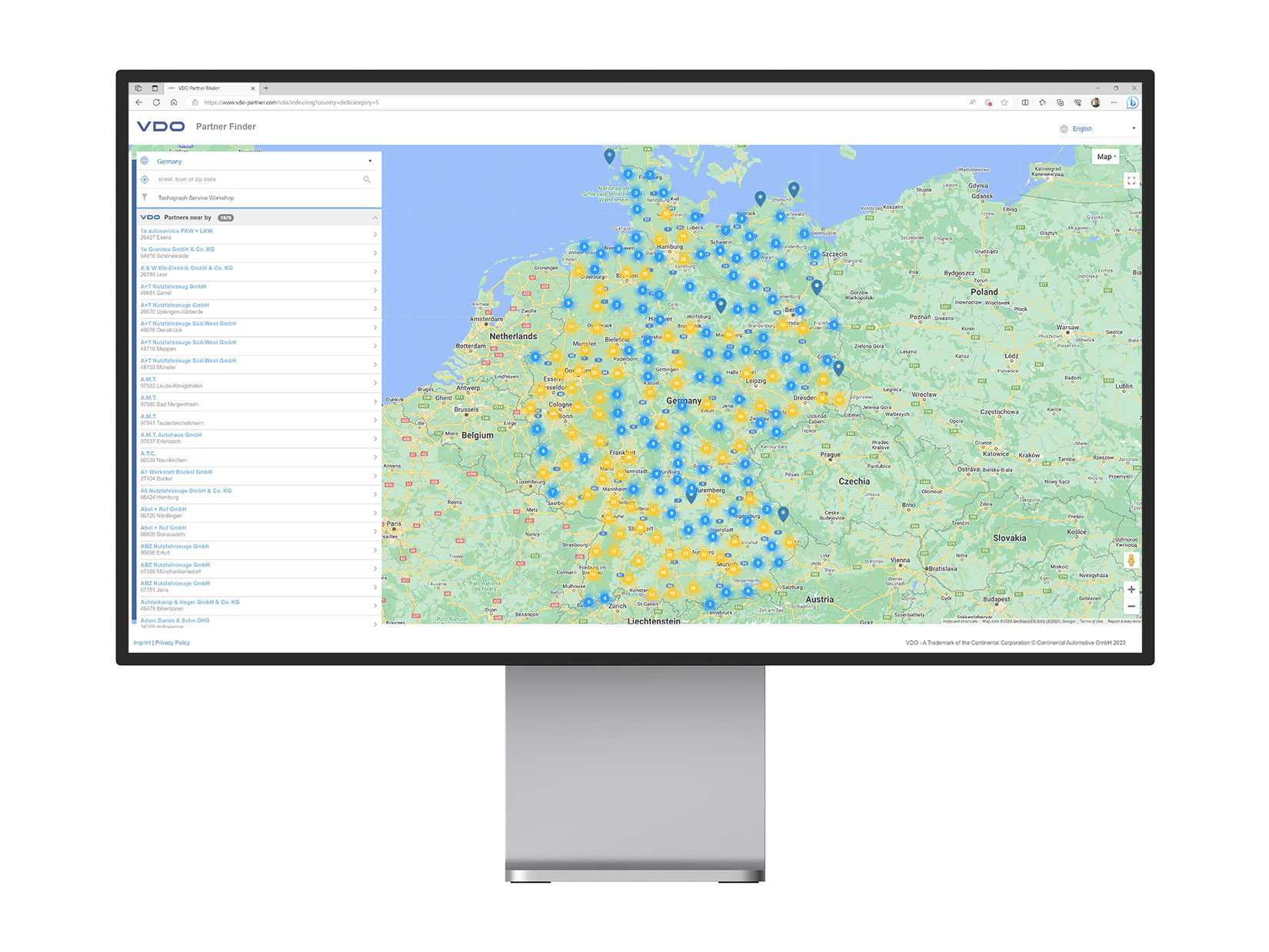
Task: Zoom out of the map
Action: [x=1131, y=607]
